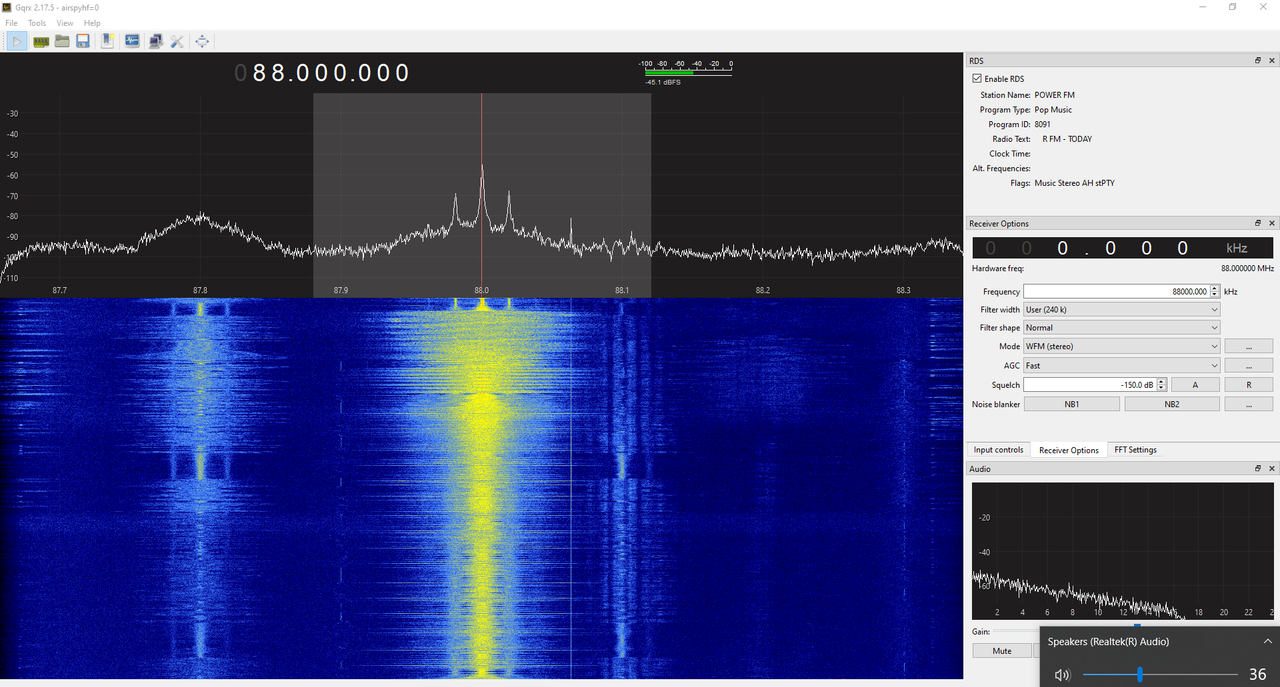Screen dimensions: 1280x687
Task: Open the View menu
Action: click(x=65, y=23)
